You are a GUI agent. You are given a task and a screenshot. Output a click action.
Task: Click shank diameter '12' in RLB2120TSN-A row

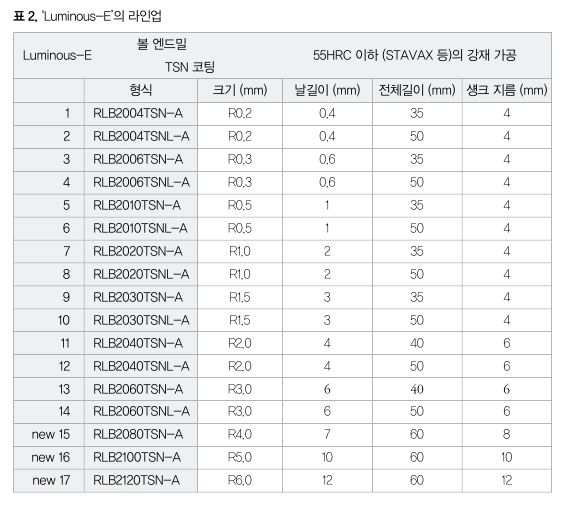click(x=506, y=480)
